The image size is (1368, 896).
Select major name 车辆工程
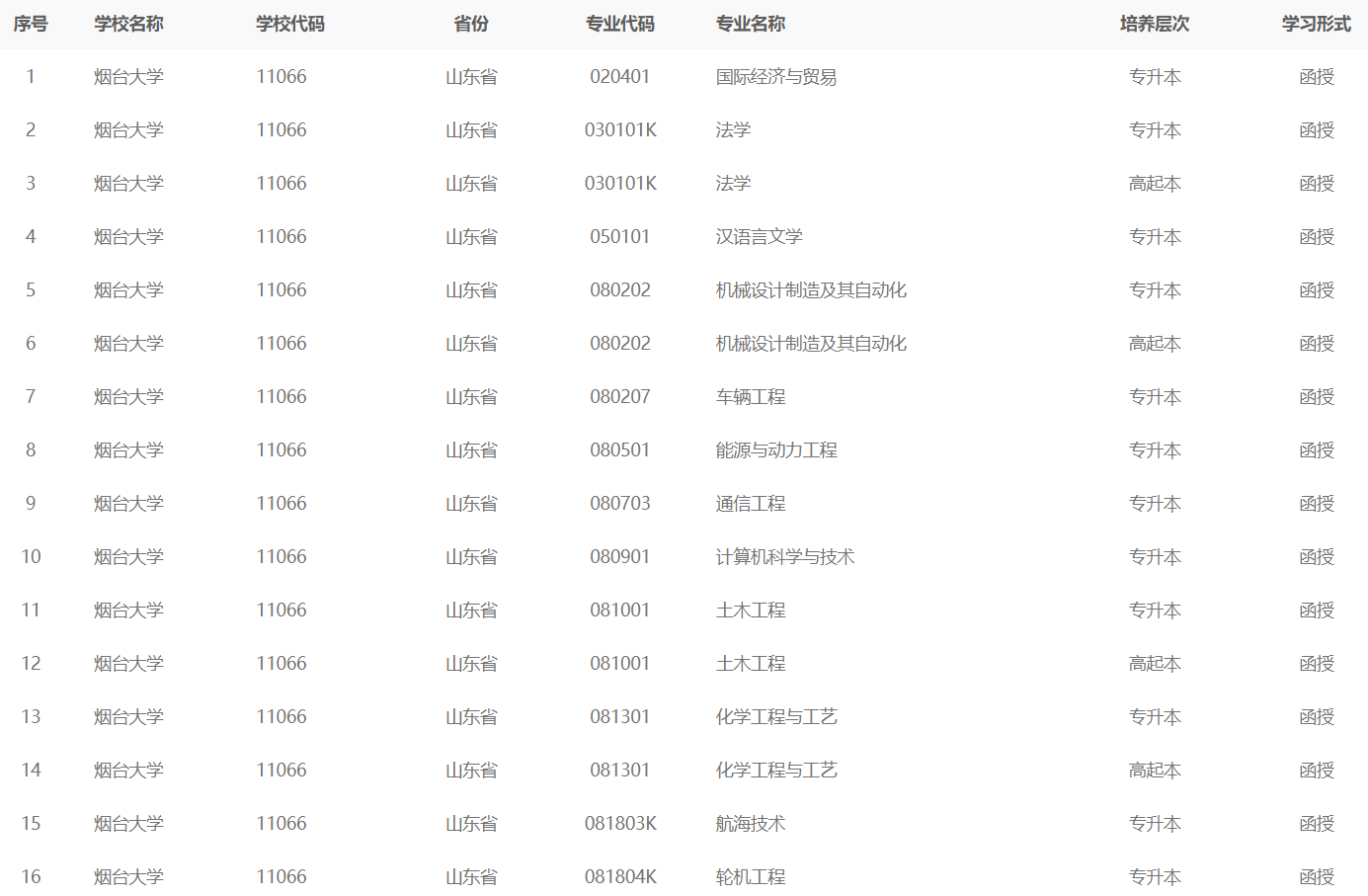751,397
